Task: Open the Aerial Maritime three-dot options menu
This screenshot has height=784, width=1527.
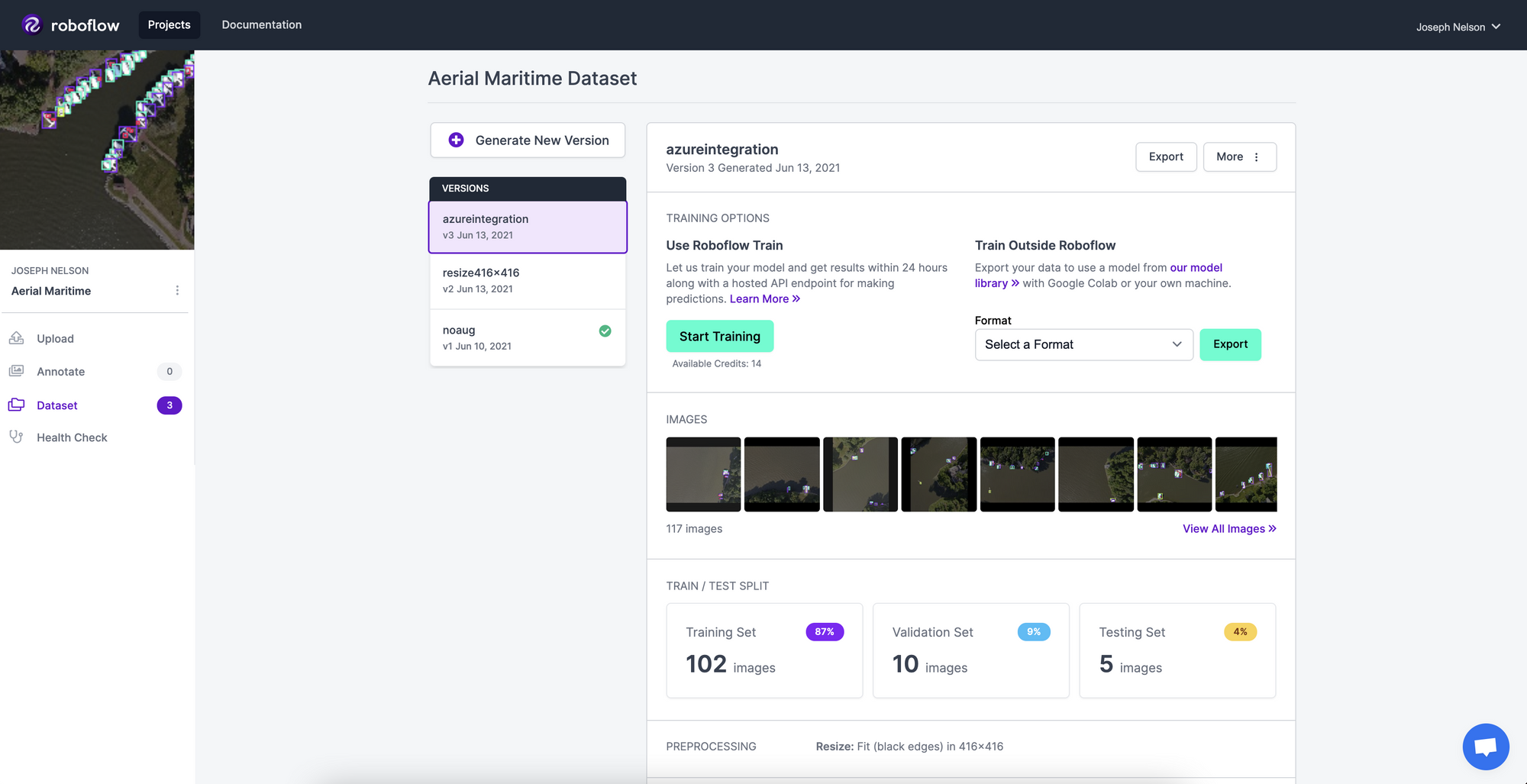Action: click(177, 290)
